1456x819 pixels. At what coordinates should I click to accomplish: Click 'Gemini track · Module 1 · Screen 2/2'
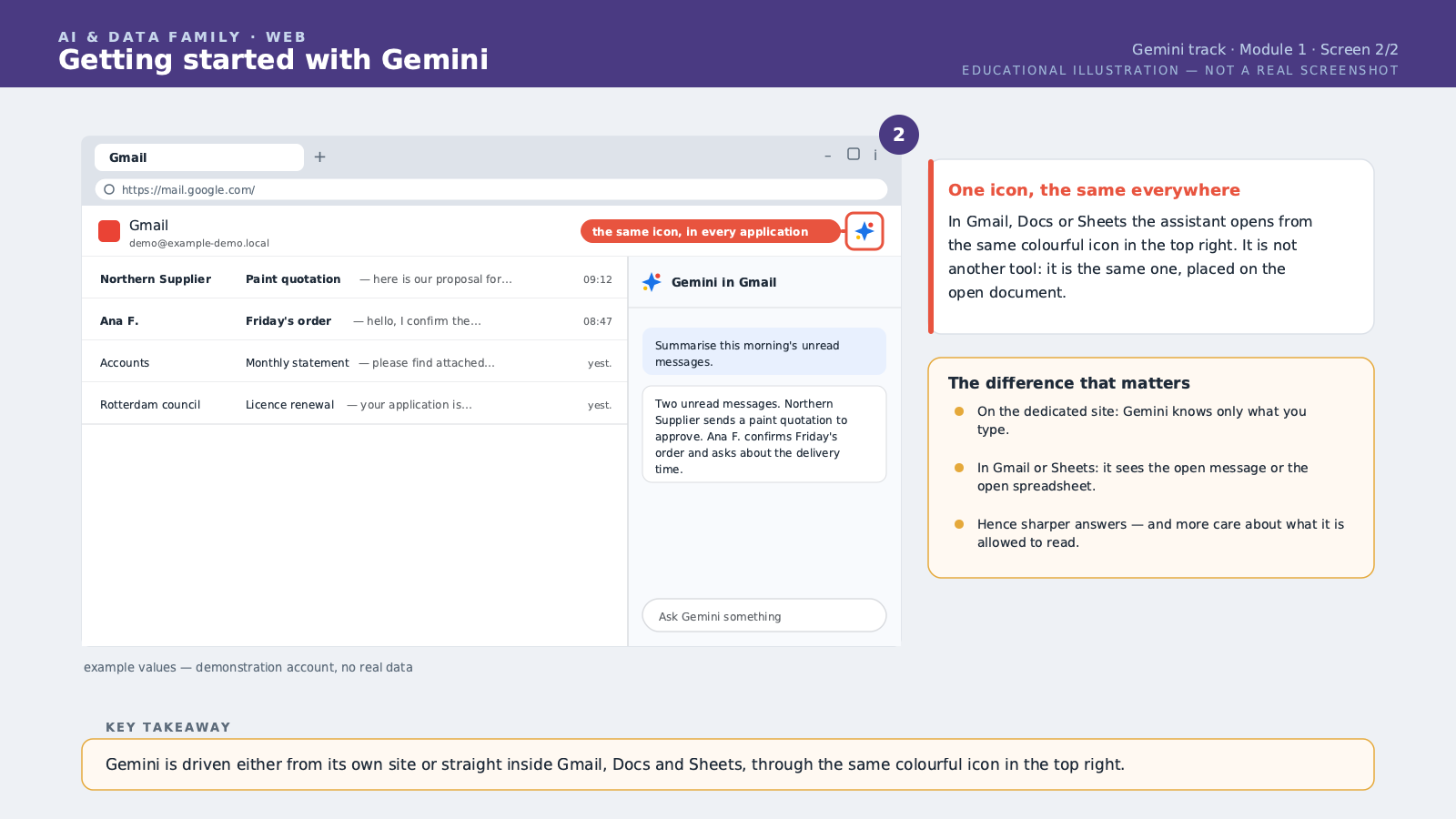[1265, 49]
